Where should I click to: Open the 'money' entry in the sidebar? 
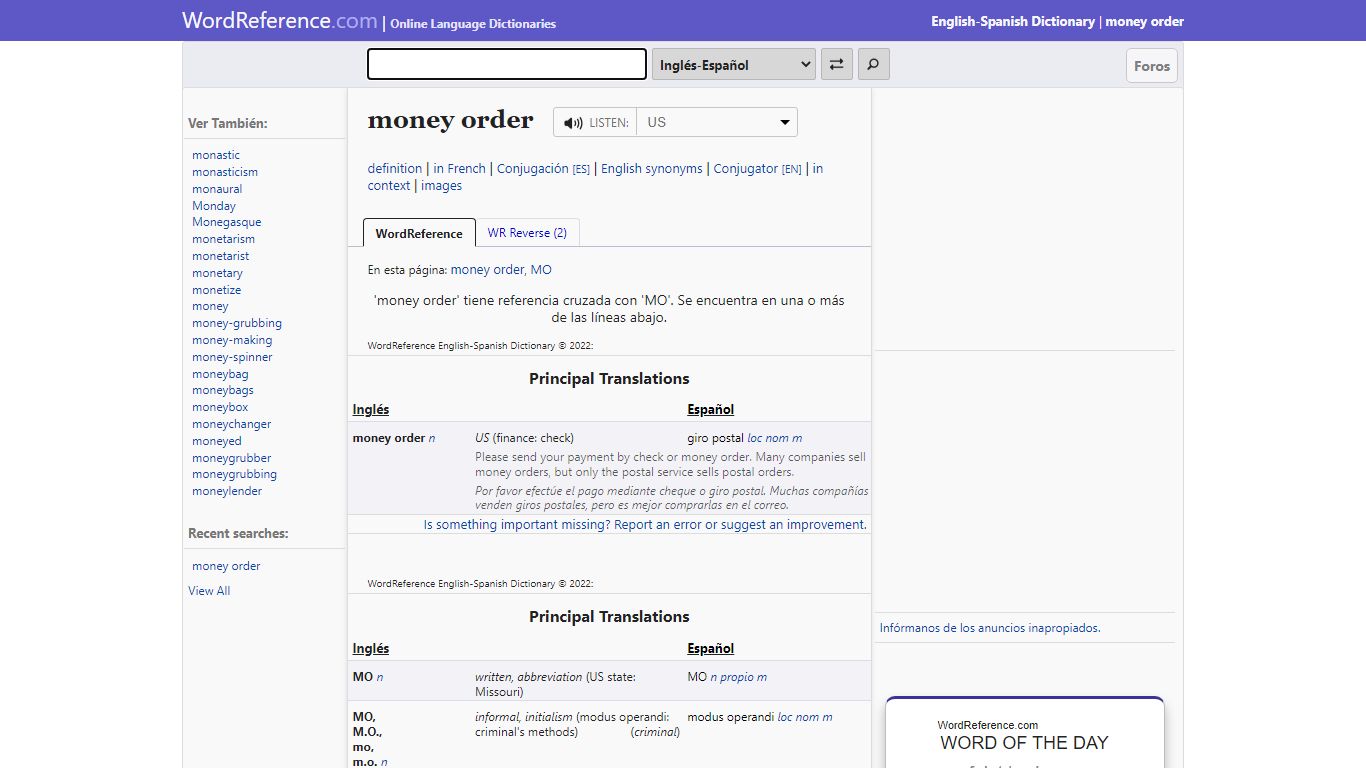(210, 306)
